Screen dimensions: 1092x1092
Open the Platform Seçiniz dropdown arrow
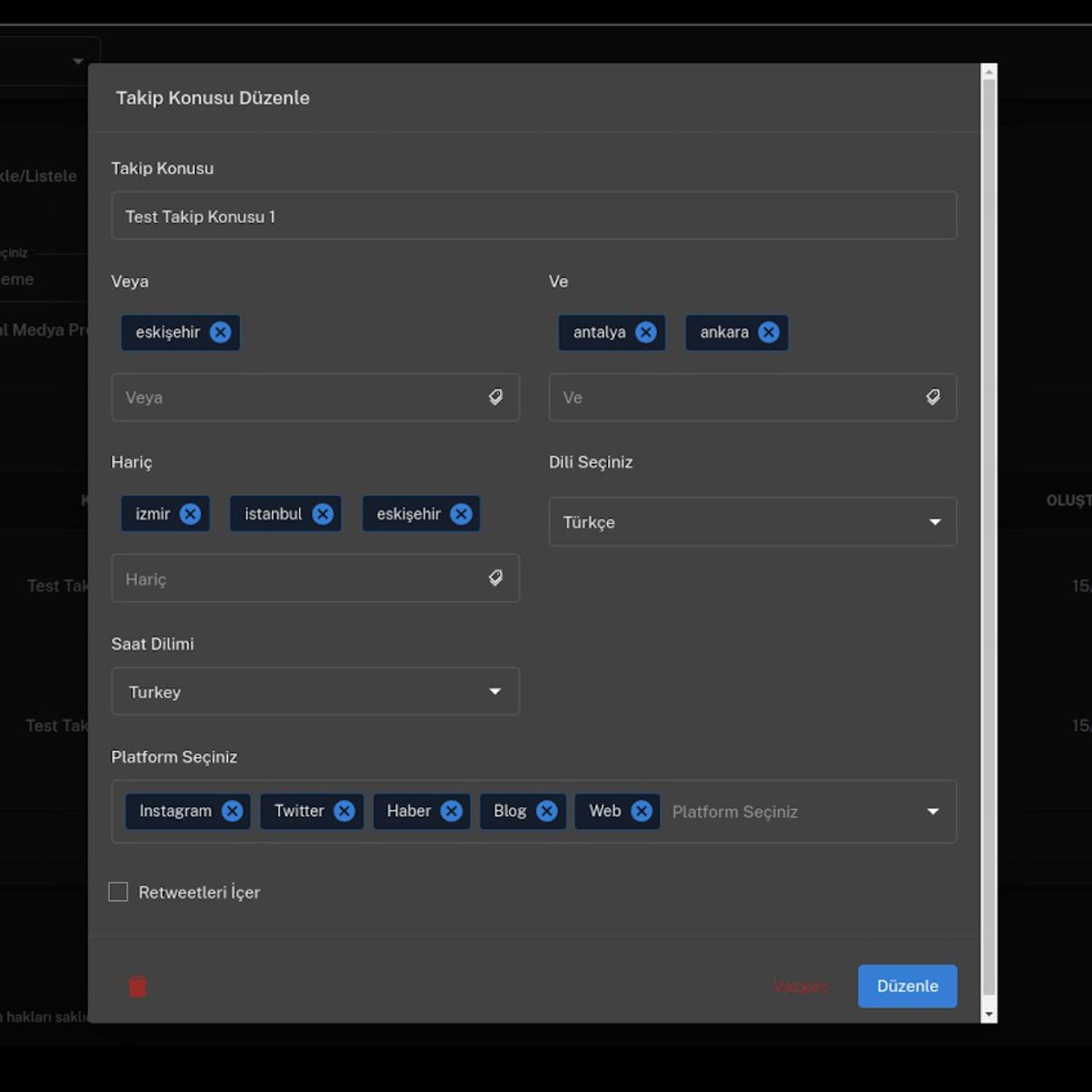click(933, 812)
